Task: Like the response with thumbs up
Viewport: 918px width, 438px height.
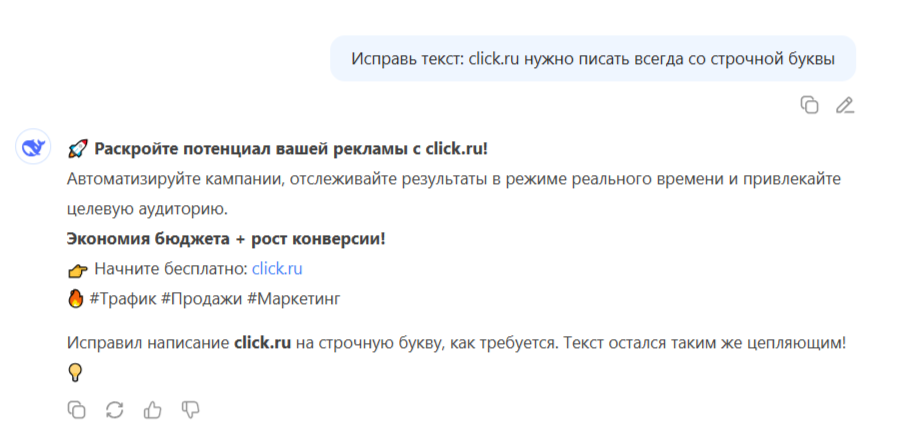Action: (152, 409)
